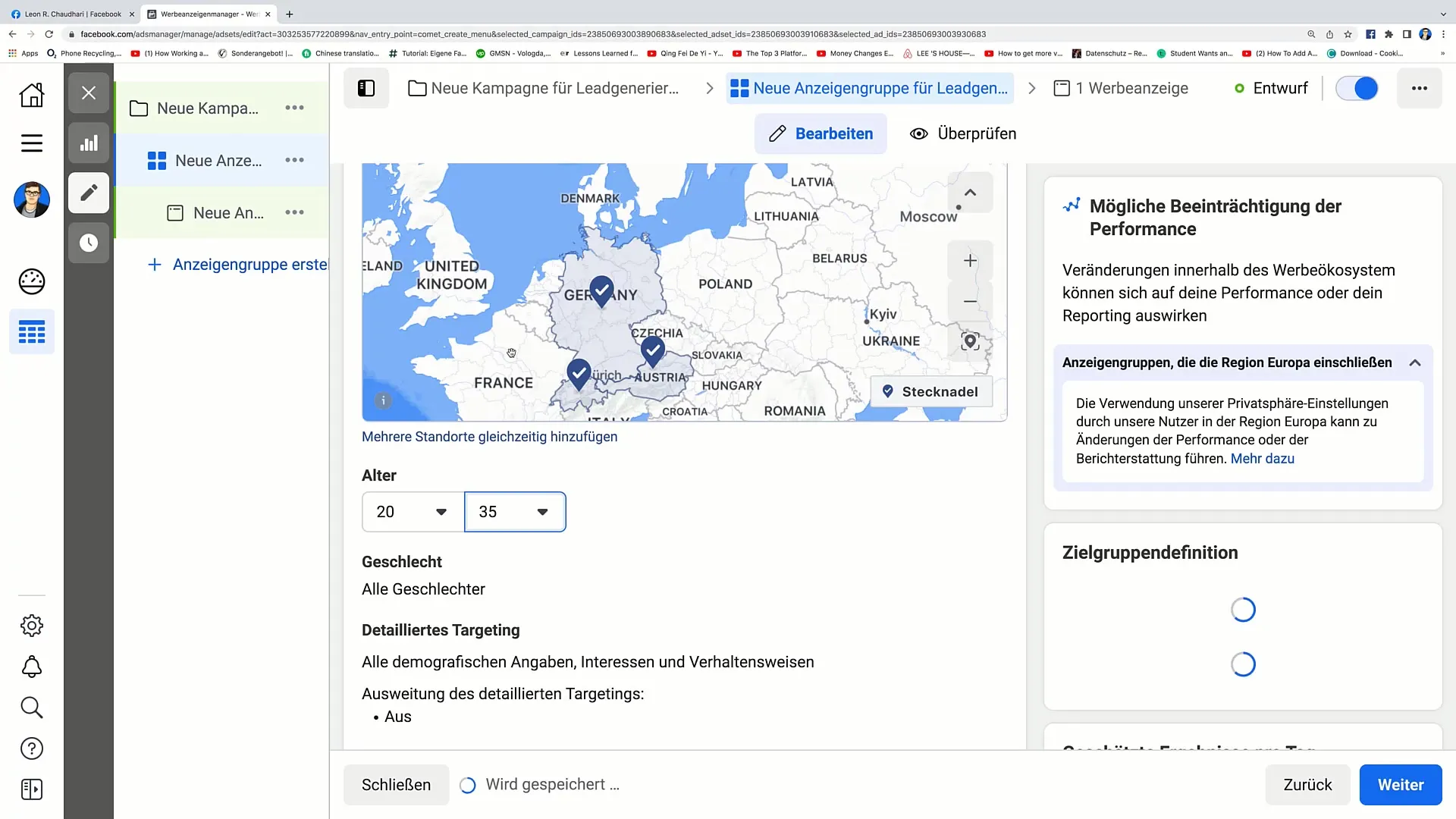Viewport: 1456px width, 819px height.
Task: Click the Mehr dazu link
Action: (x=1262, y=459)
